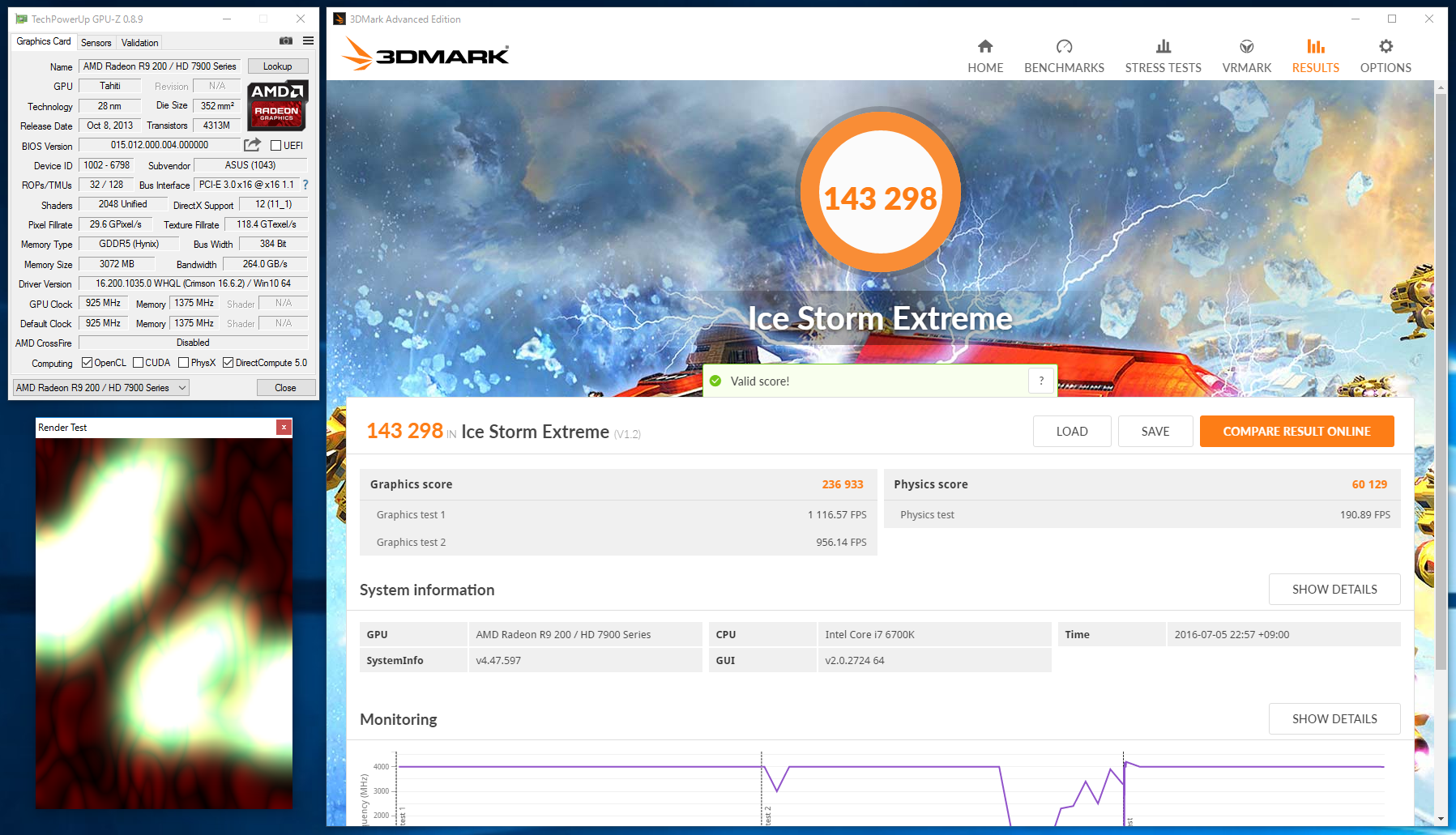Image resolution: width=1456 pixels, height=835 pixels.
Task: Click the question mark beside Valid score
Action: coord(1041,381)
